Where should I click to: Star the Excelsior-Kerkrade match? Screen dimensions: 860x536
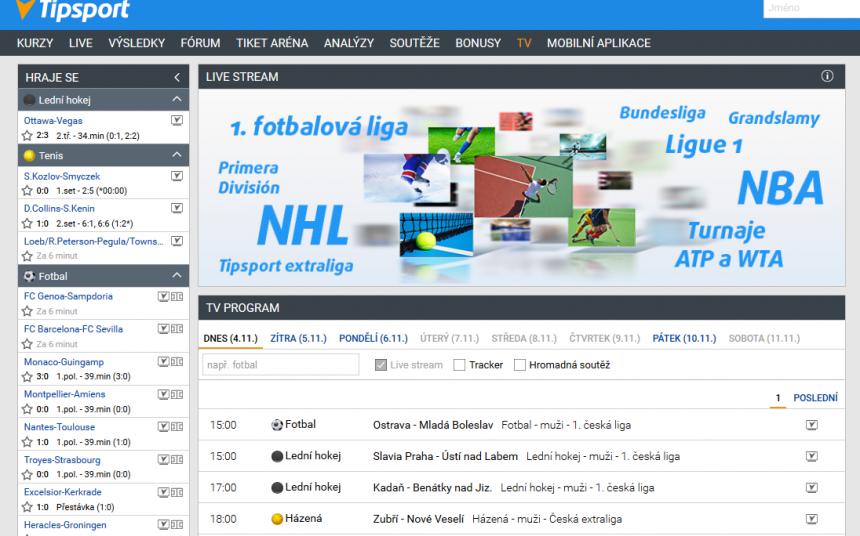coord(27,507)
